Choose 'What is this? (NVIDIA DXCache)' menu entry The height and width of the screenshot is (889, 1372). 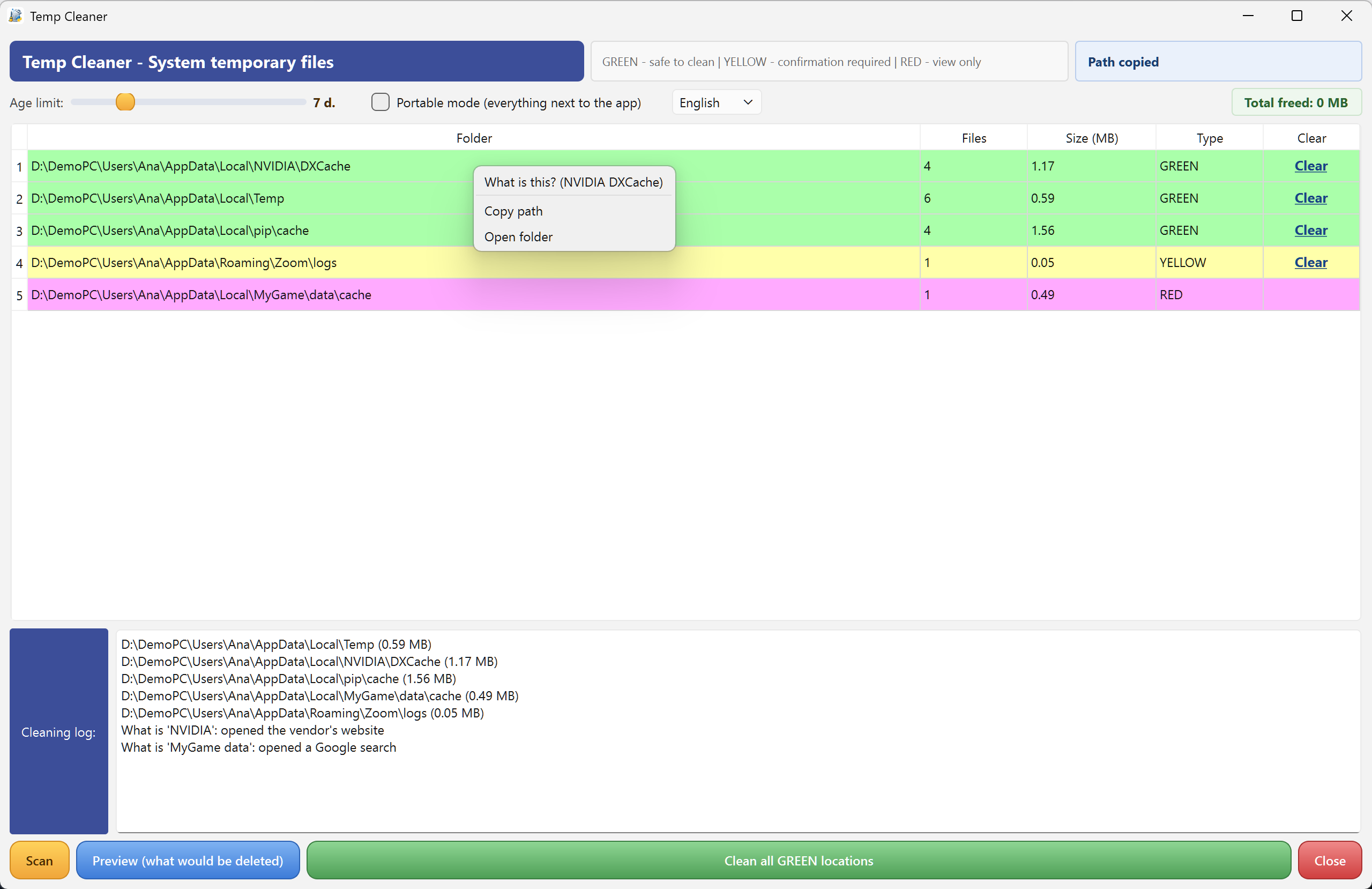click(573, 182)
